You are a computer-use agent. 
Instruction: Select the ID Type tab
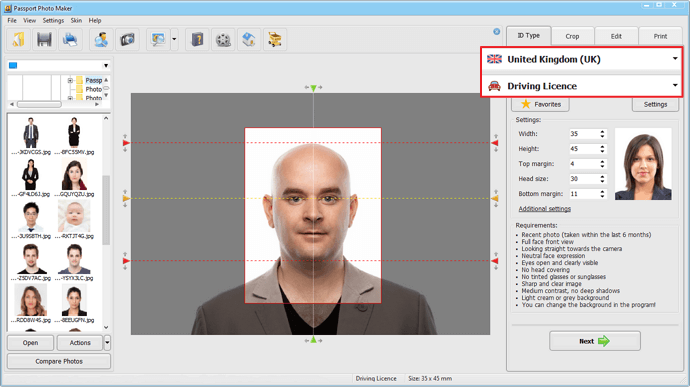(x=529, y=35)
